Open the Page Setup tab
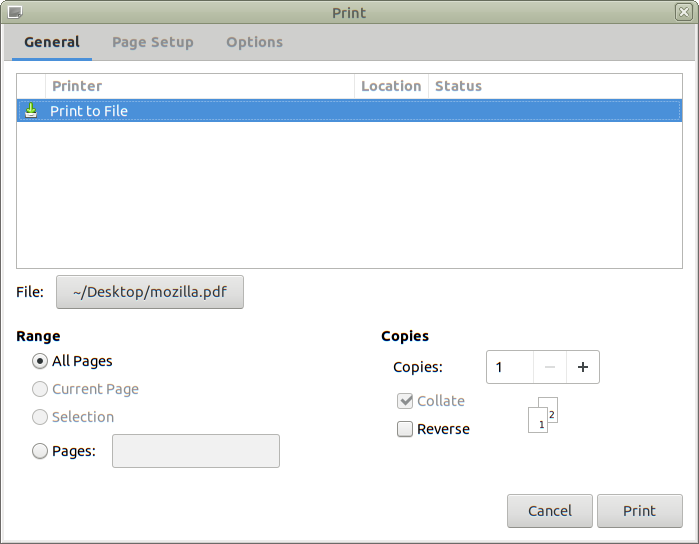This screenshot has height=544, width=699. [x=152, y=42]
